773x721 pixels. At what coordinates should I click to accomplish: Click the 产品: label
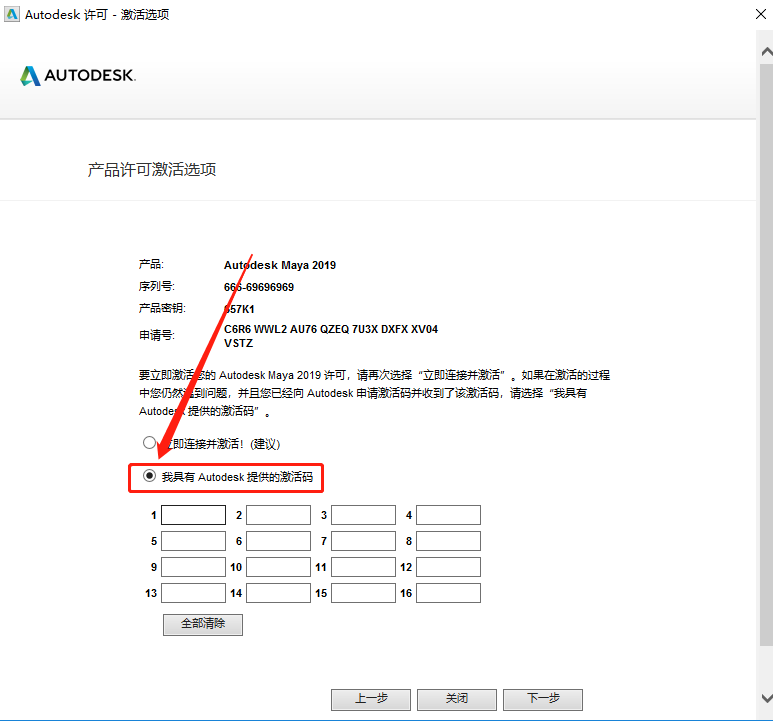click(151, 264)
